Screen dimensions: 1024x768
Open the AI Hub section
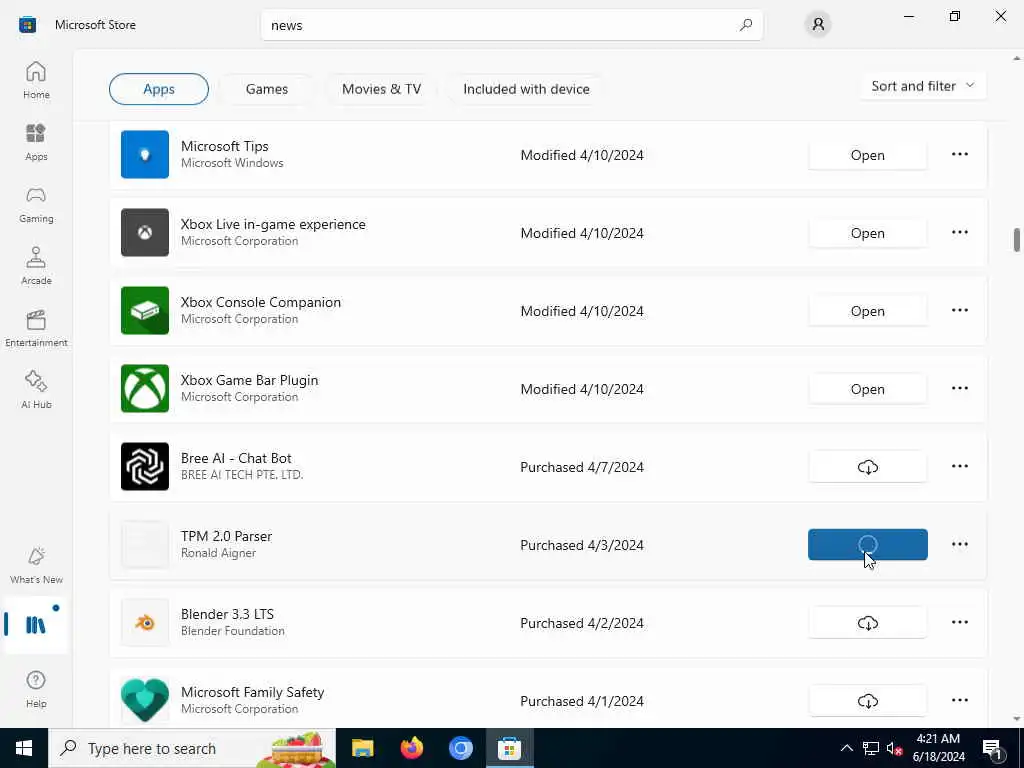pyautogui.click(x=36, y=391)
